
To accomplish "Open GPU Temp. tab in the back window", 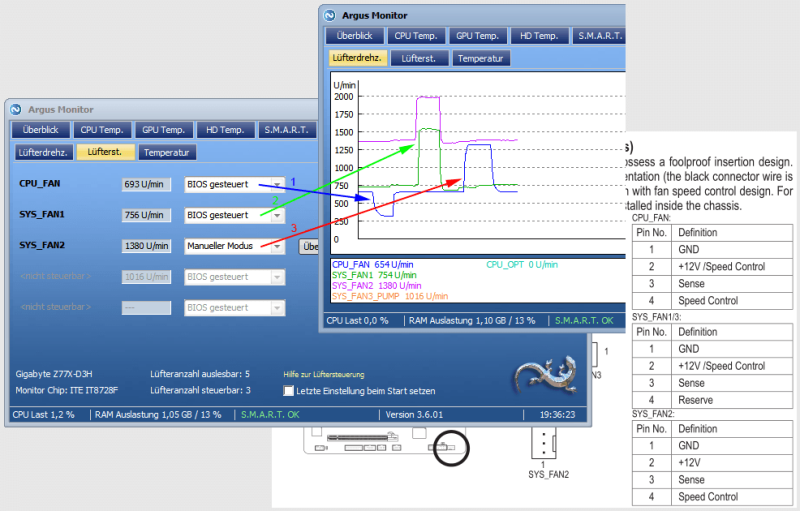I will coord(164,130).
